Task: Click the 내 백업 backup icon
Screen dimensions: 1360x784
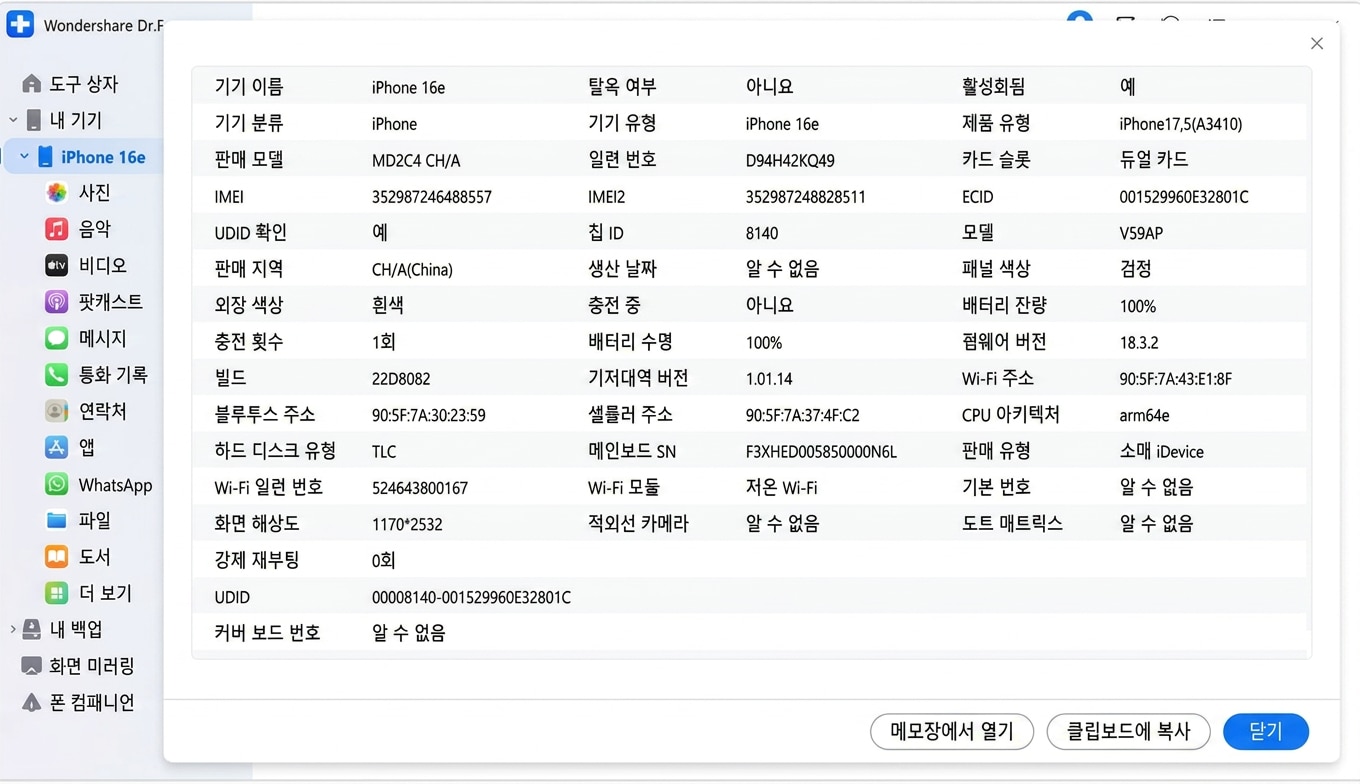Action: (32, 629)
